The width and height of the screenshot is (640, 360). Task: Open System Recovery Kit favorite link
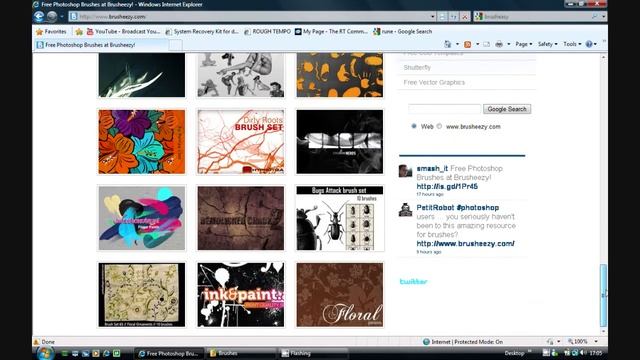tap(202, 31)
